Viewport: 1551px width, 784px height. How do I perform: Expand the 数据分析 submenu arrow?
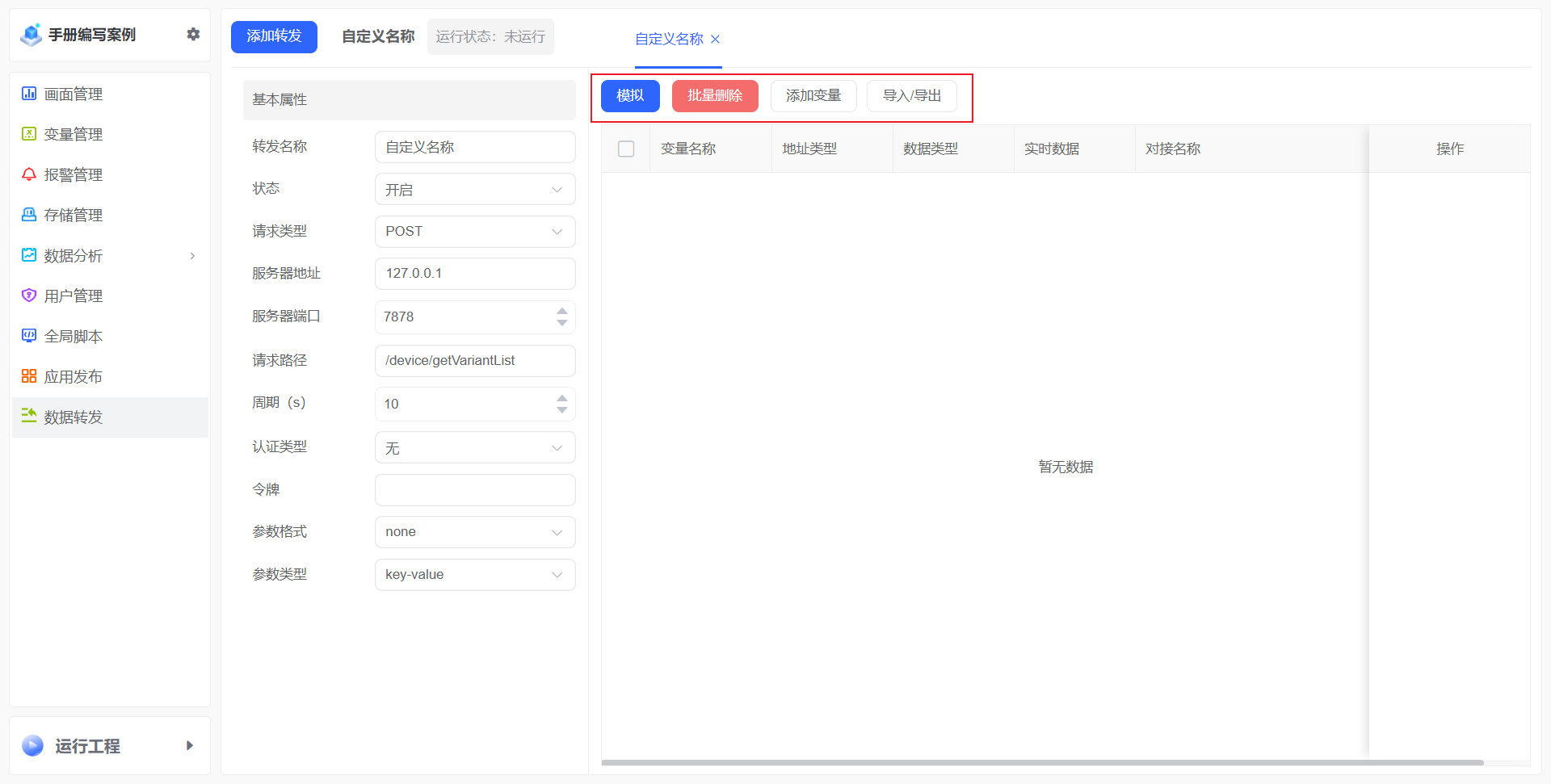pos(192,256)
